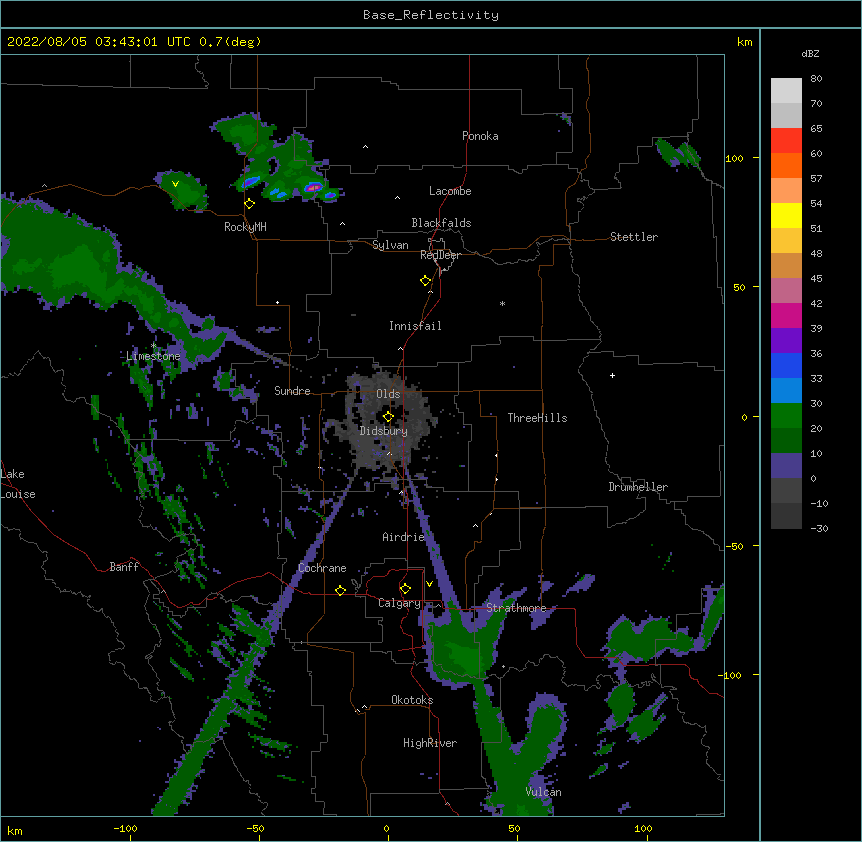Screen dimensions: 862x842
Task: Click the RedDeer city label
Action: [440, 255]
